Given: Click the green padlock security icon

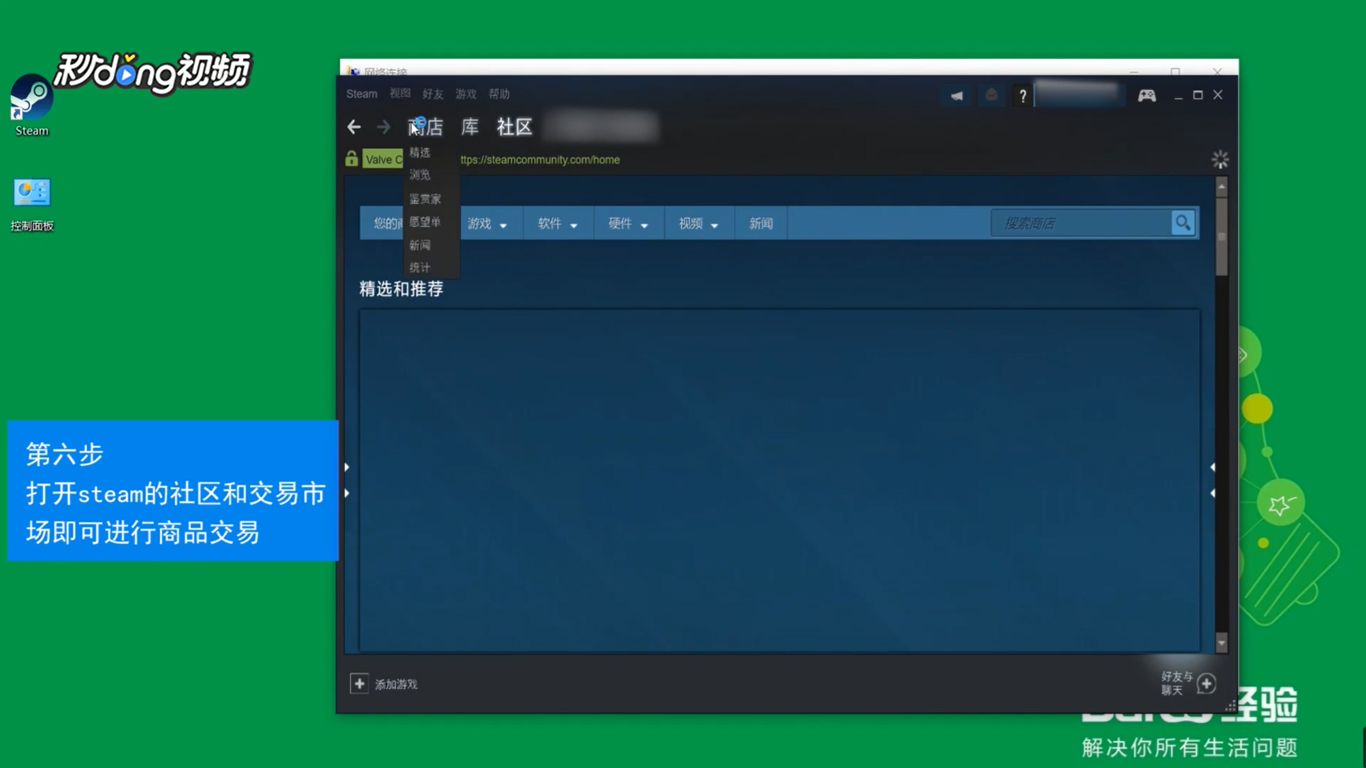Looking at the screenshot, I should point(351,159).
